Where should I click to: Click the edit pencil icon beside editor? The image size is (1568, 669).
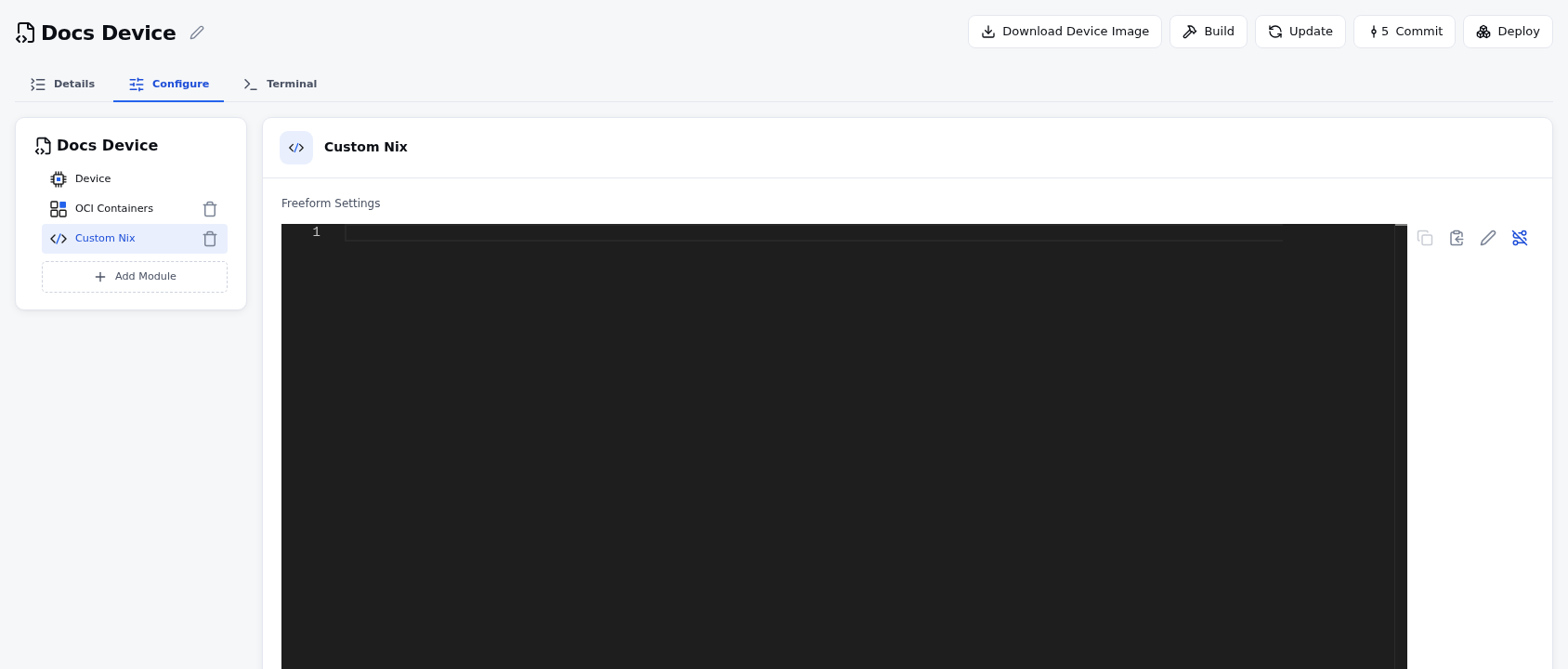coord(1488,238)
